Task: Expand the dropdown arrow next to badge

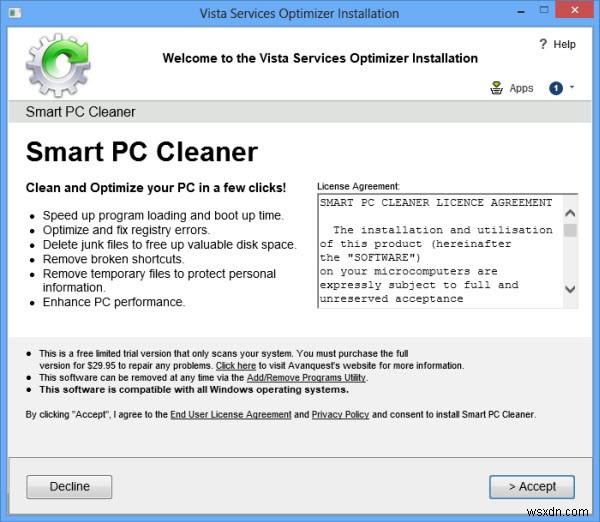Action: pos(572,87)
